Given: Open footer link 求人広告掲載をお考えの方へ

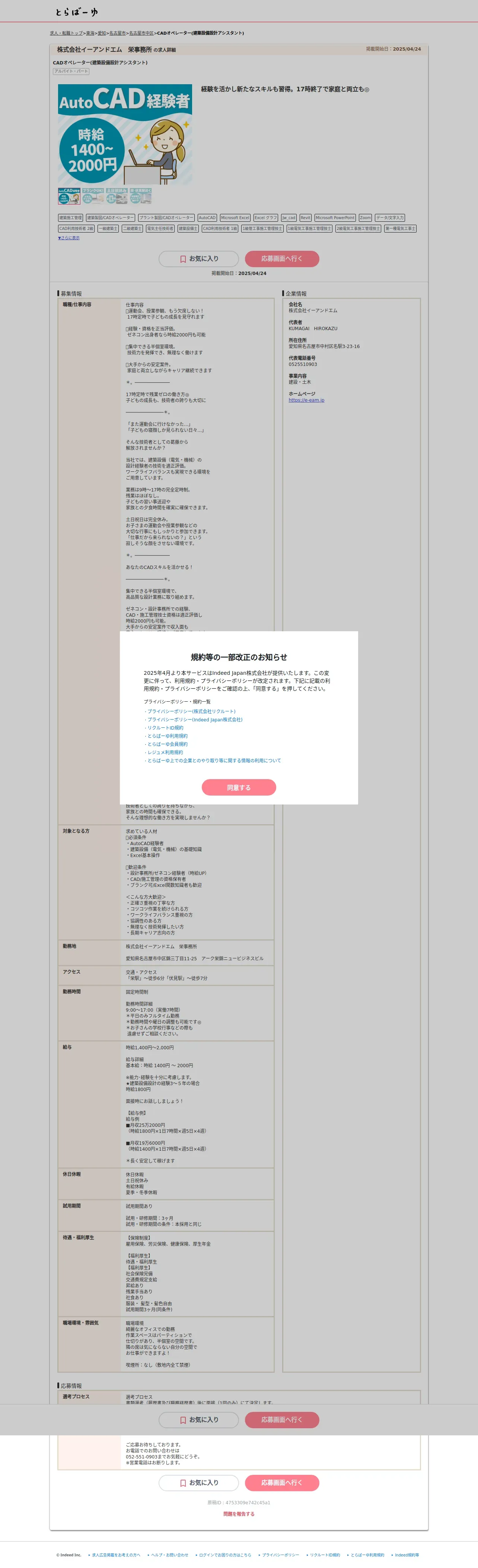Looking at the screenshot, I should [116, 1555].
